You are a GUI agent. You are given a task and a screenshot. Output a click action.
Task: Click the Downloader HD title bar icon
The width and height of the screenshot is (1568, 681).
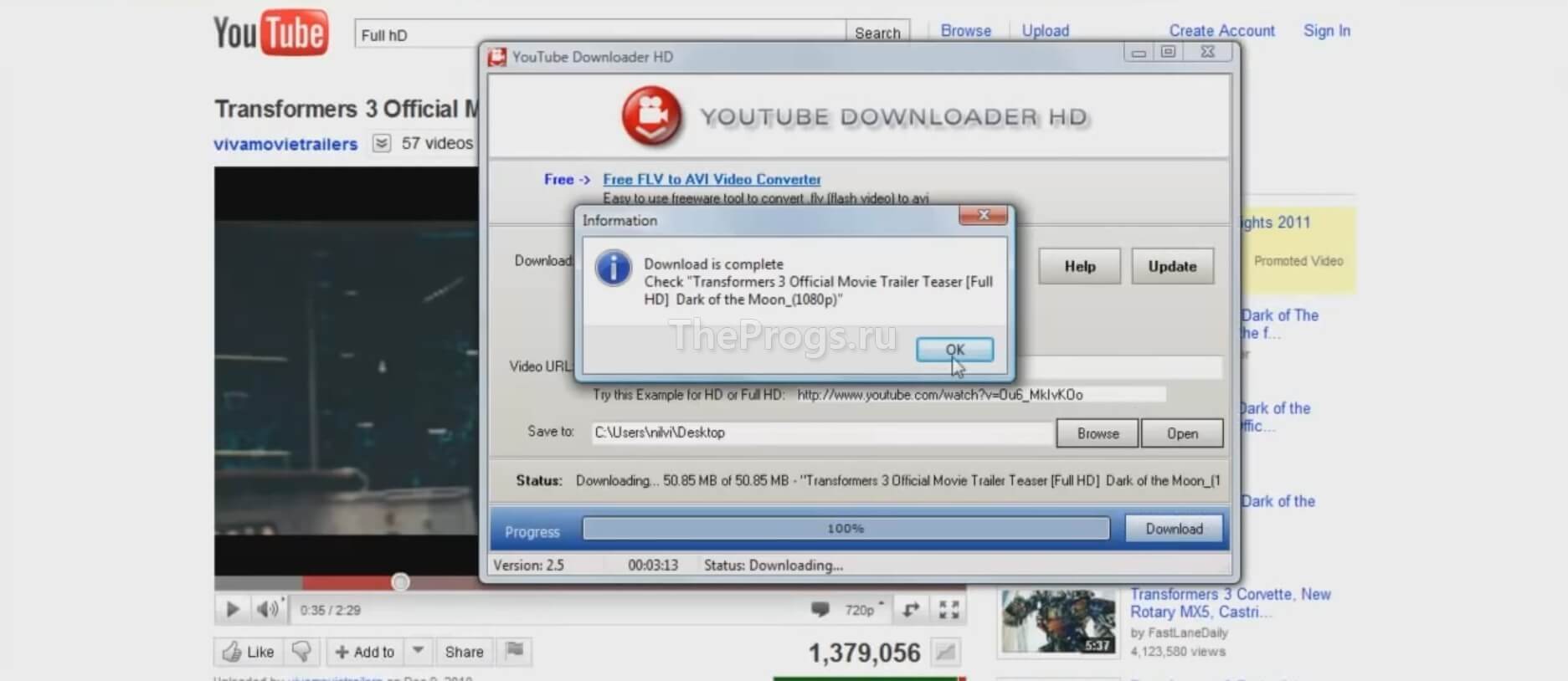click(497, 57)
